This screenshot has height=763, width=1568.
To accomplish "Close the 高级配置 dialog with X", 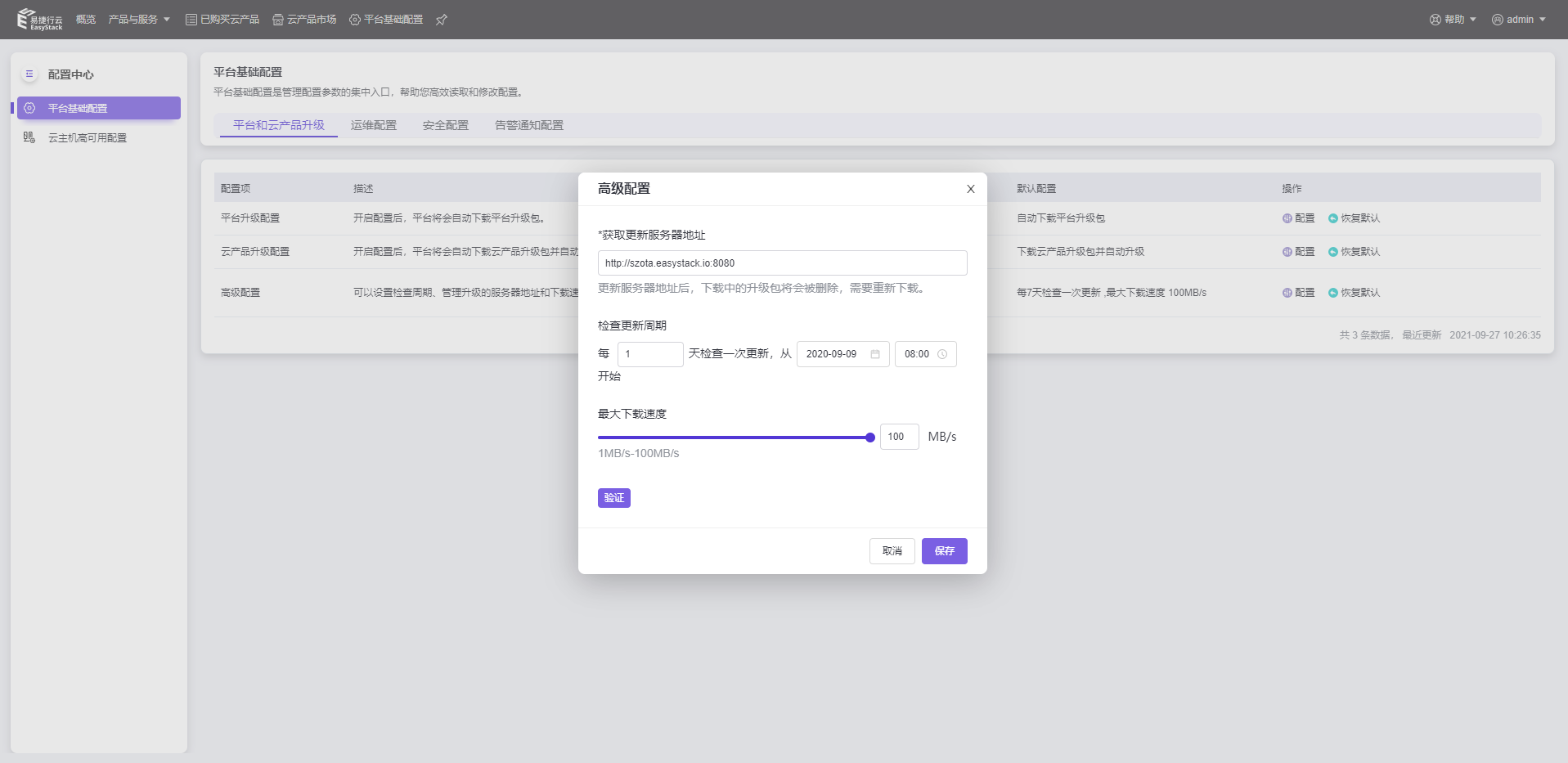I will [970, 189].
